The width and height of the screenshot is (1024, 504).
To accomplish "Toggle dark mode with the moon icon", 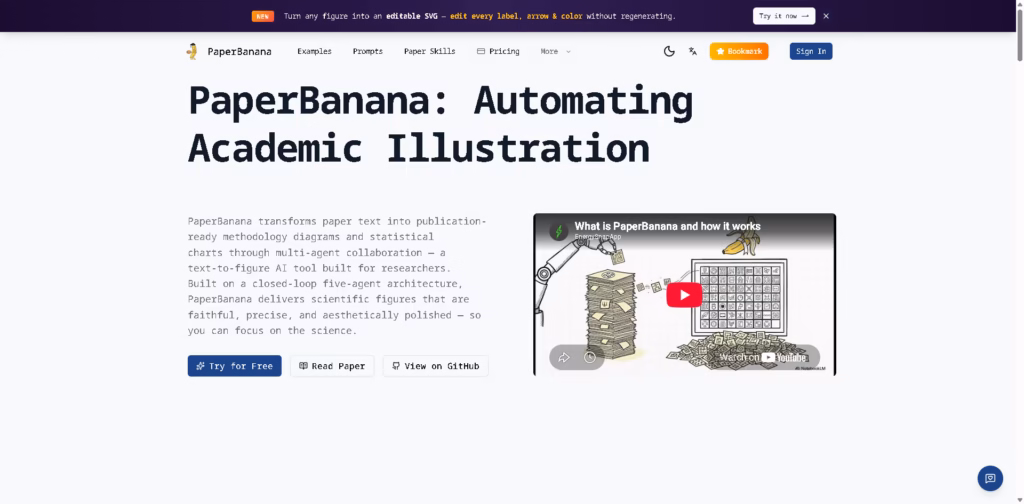I will (x=669, y=52).
